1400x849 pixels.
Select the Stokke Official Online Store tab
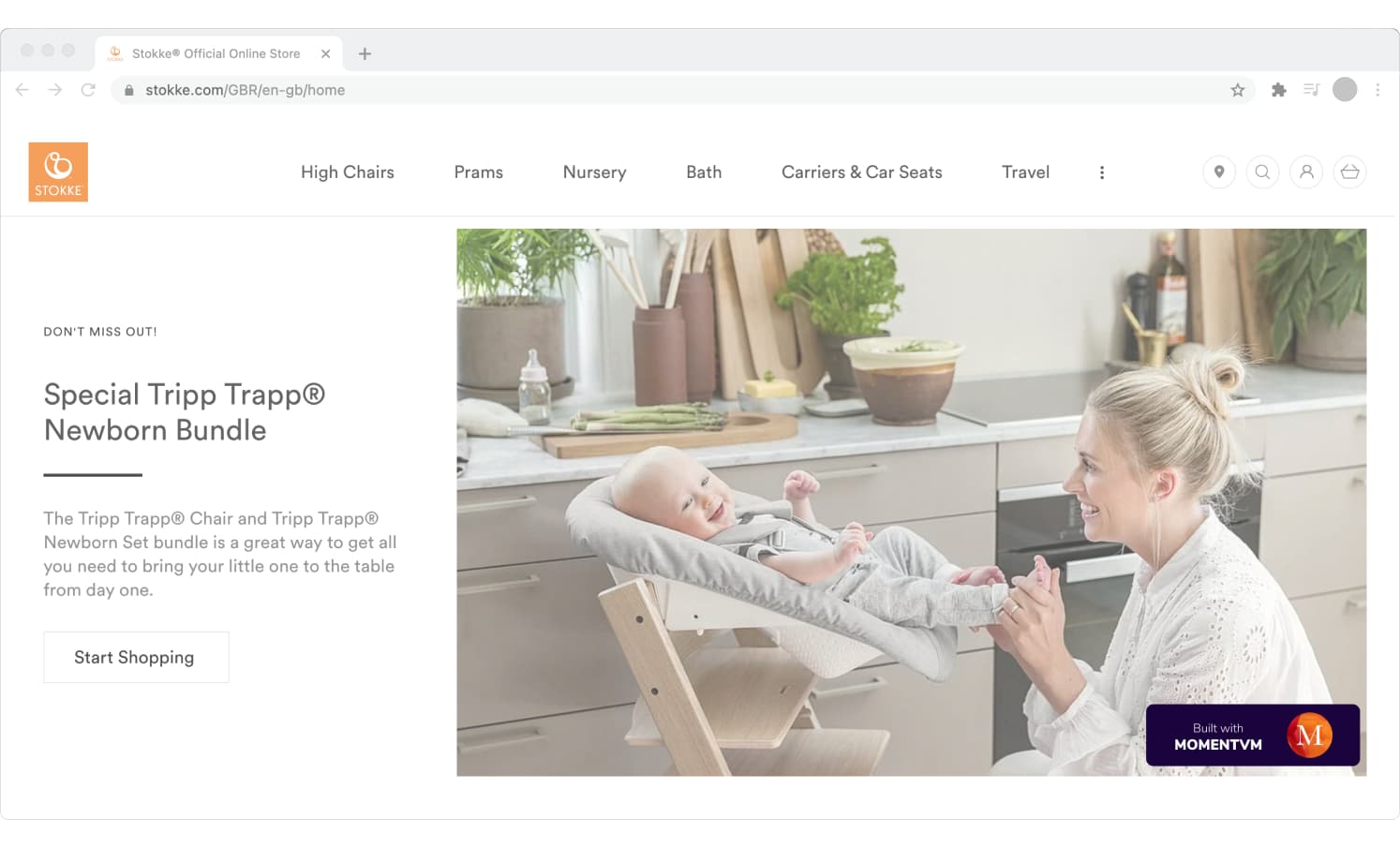tap(218, 53)
